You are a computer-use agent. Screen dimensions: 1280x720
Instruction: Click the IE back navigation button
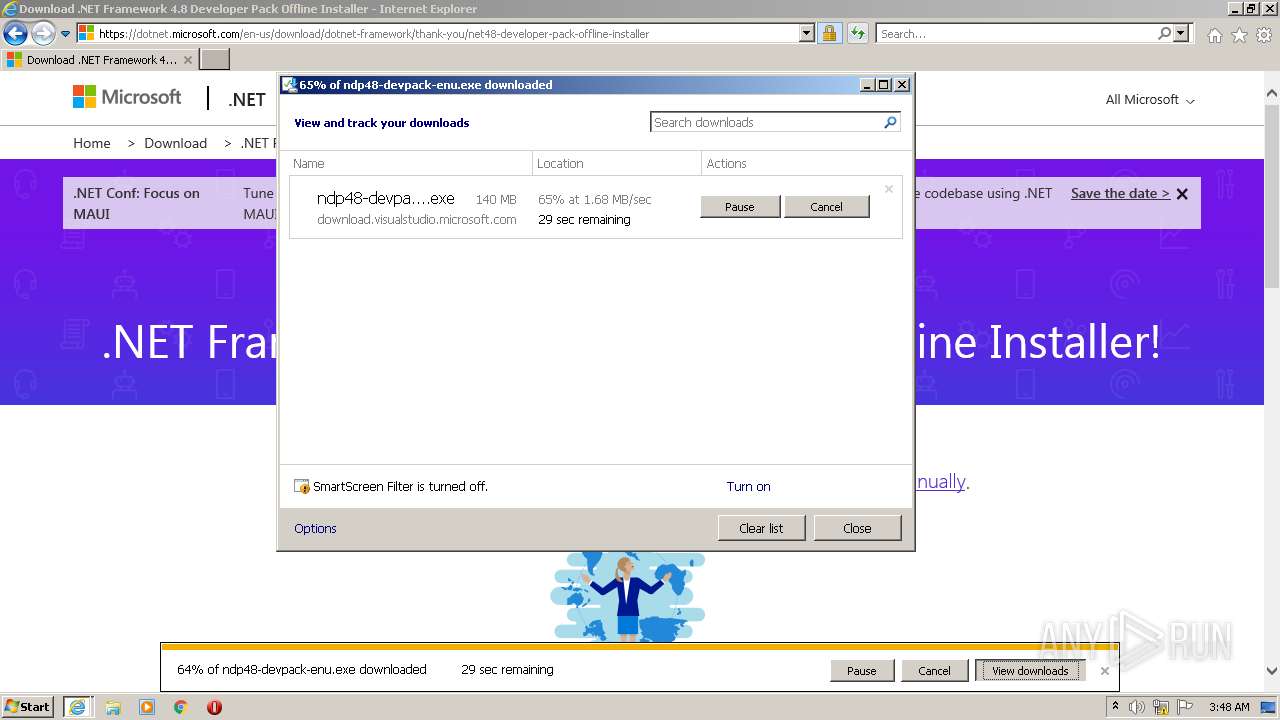coord(15,33)
